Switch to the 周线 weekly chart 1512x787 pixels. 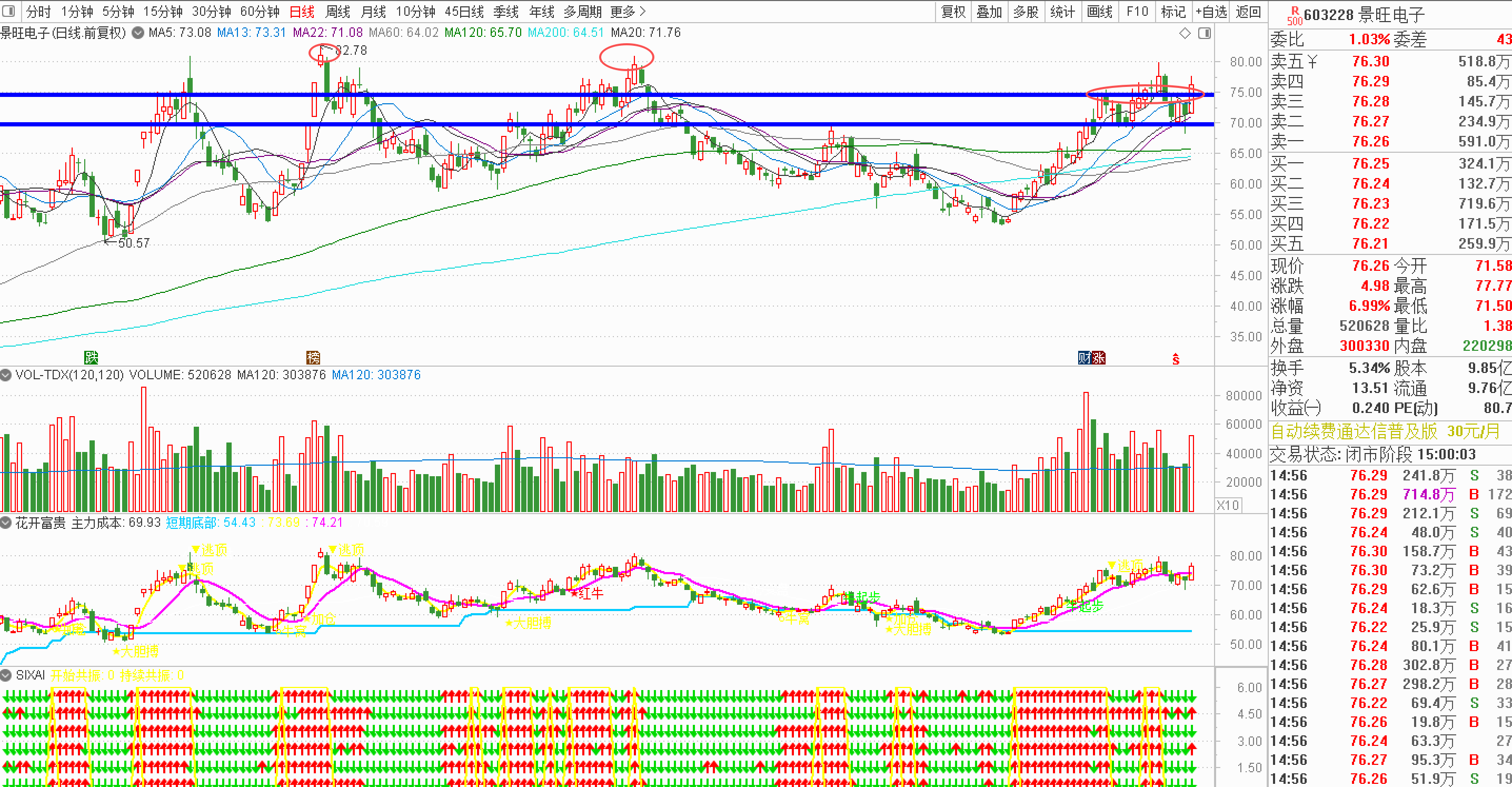(337, 12)
